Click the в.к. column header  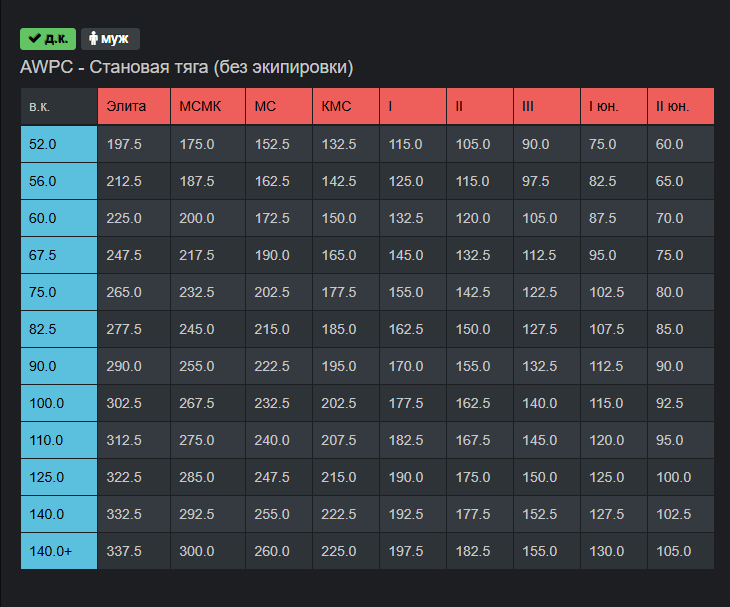59,106
